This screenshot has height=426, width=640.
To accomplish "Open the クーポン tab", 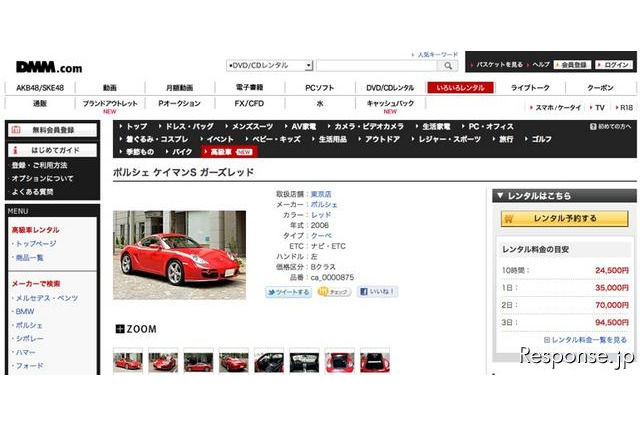I will [600, 88].
